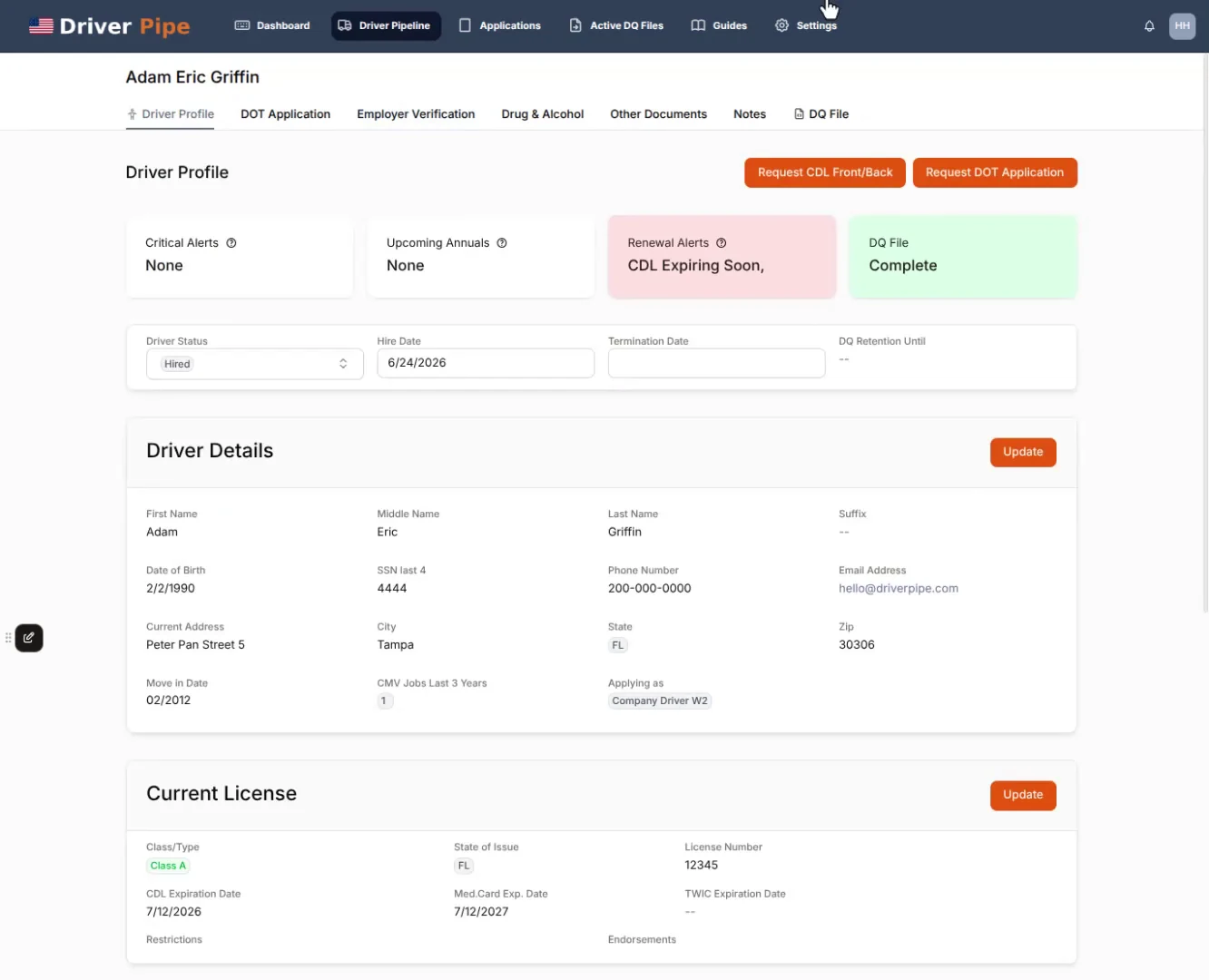Open the Drug & Alcohol tab
Viewport: 1209px width, 980px height.
542,114
